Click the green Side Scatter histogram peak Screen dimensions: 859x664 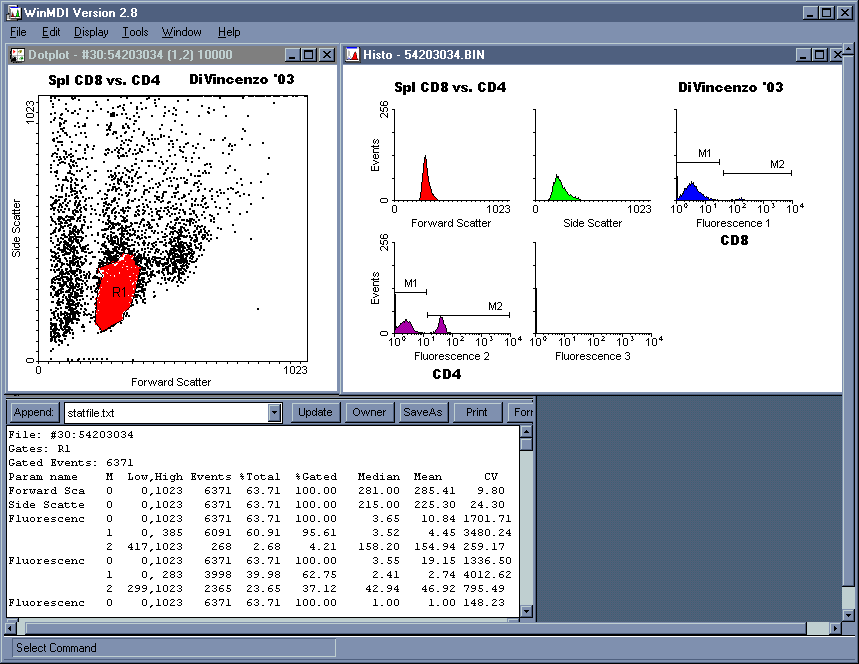(x=558, y=190)
